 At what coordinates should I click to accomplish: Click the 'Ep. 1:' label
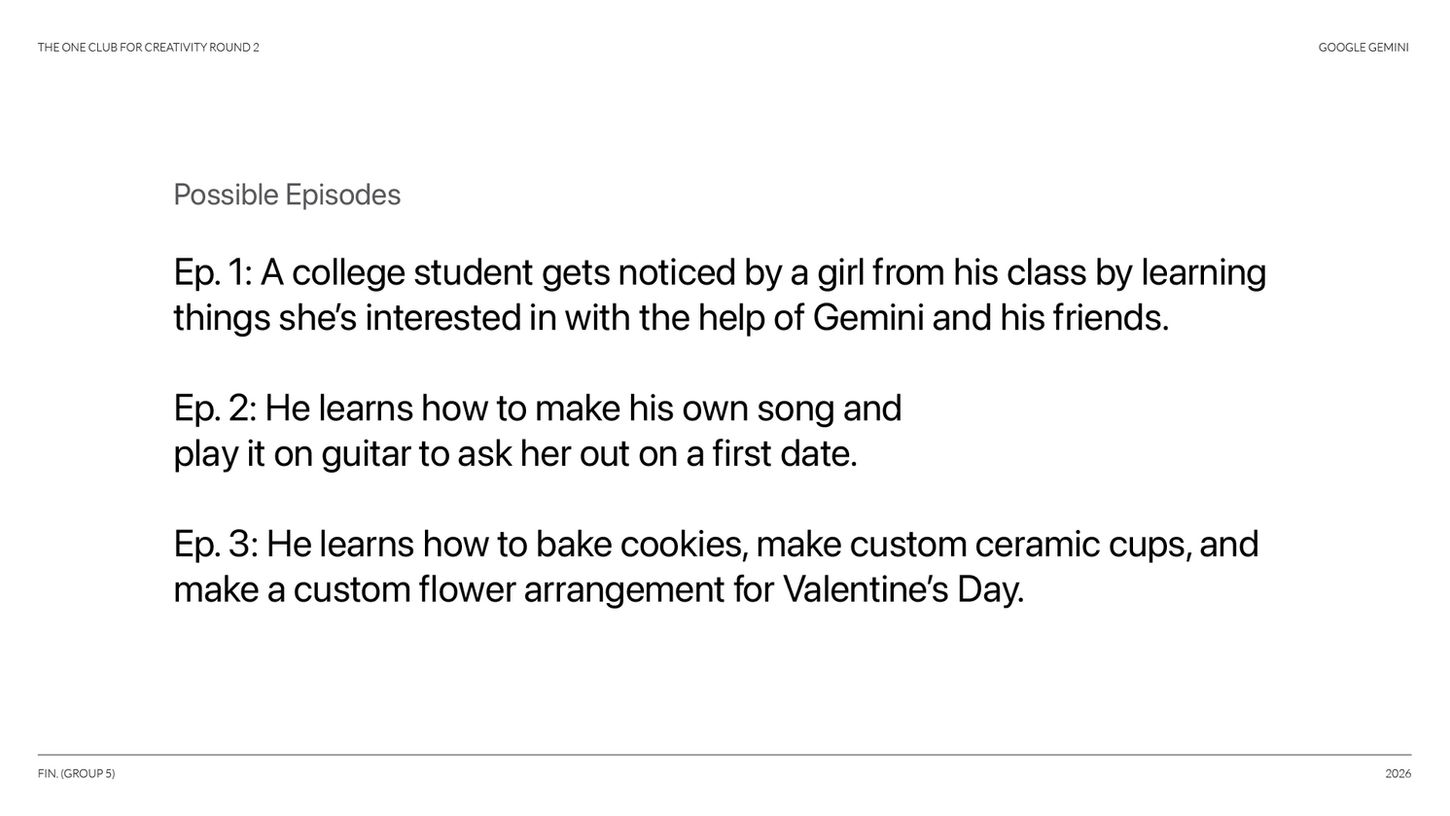[x=213, y=273]
